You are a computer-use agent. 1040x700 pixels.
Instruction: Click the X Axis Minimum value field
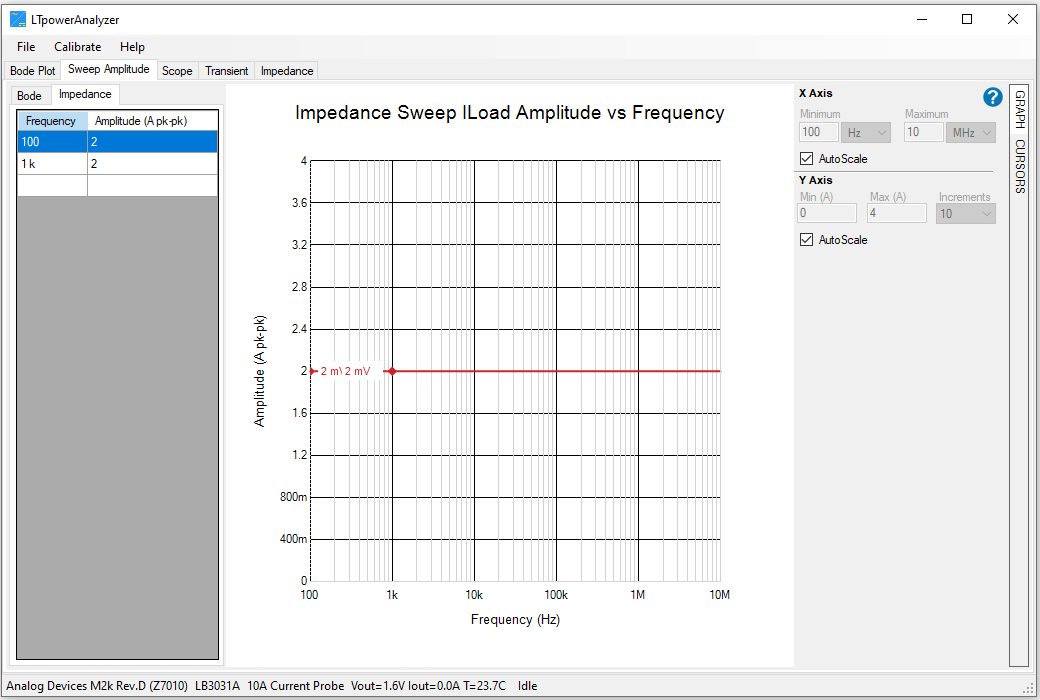tap(817, 131)
